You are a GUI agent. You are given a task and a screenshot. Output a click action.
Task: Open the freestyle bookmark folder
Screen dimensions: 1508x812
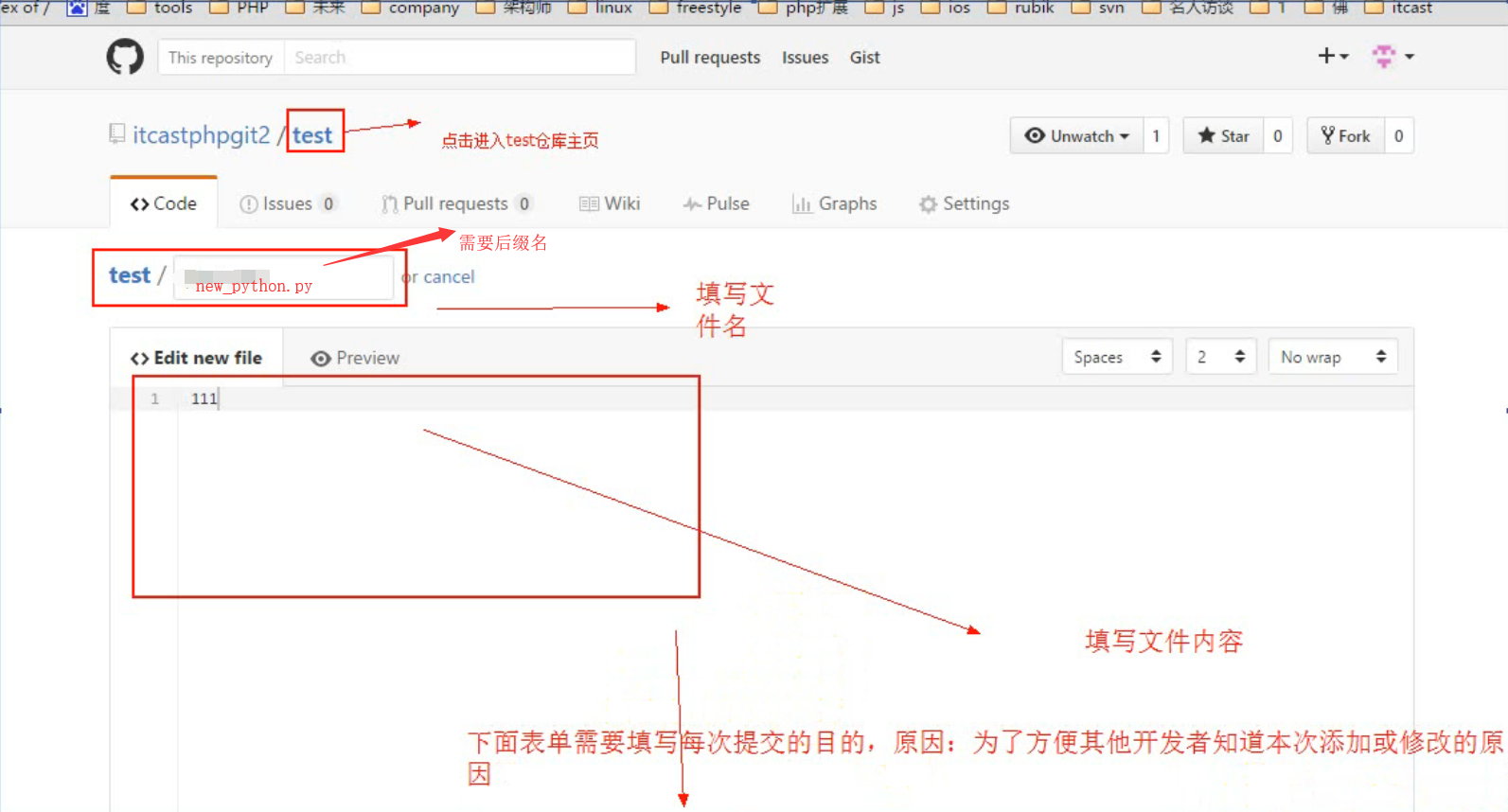tap(696, 8)
